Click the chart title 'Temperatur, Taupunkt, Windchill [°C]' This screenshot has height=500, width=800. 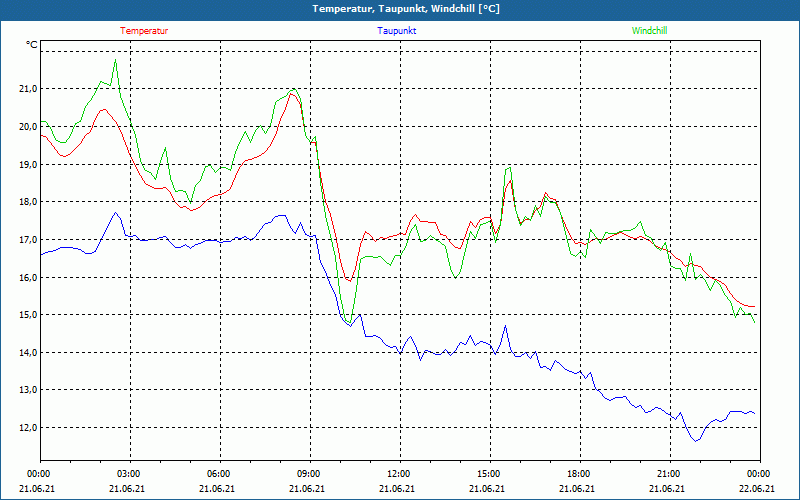406,9
